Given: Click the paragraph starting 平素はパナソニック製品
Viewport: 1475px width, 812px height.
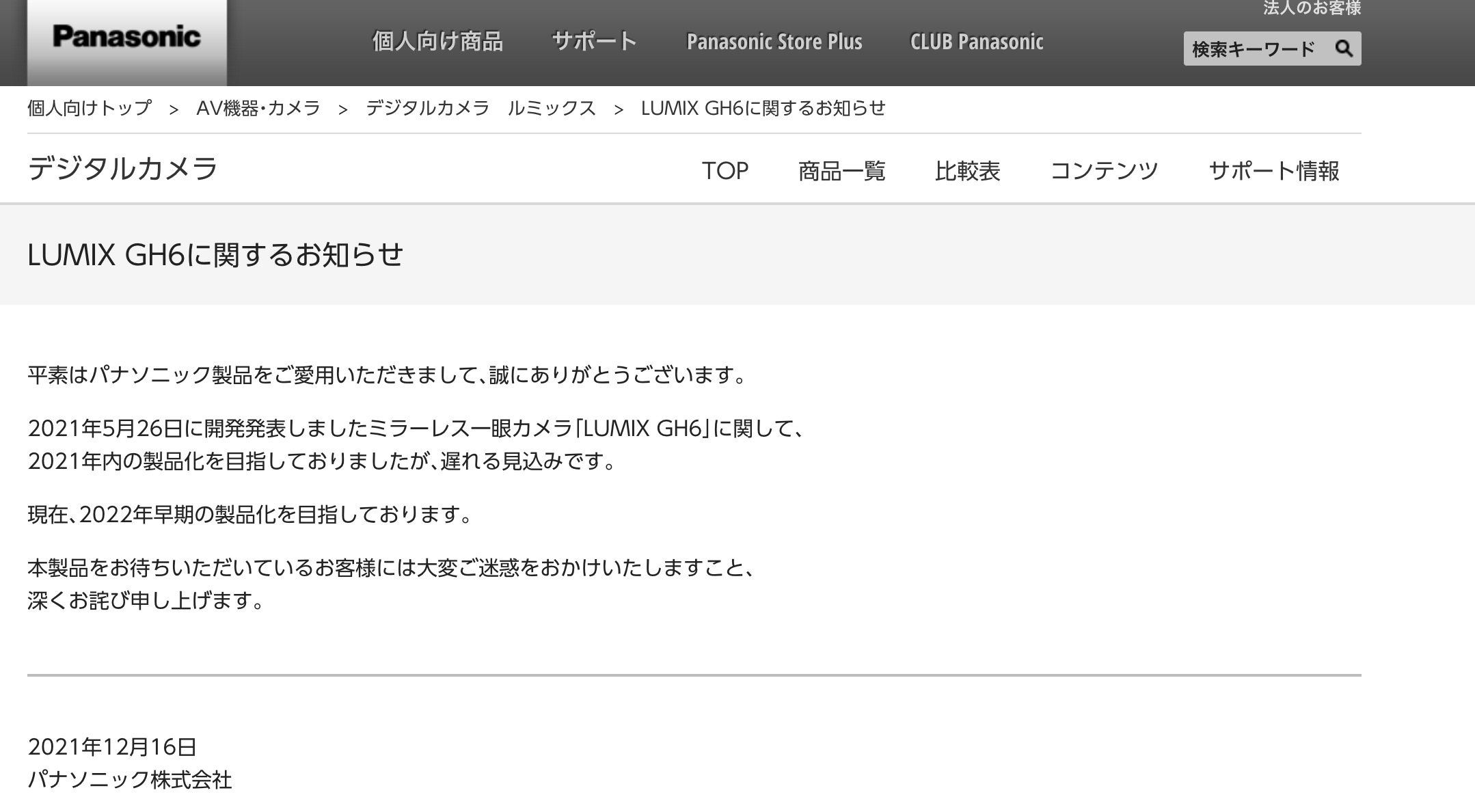Looking at the screenshot, I should [388, 375].
